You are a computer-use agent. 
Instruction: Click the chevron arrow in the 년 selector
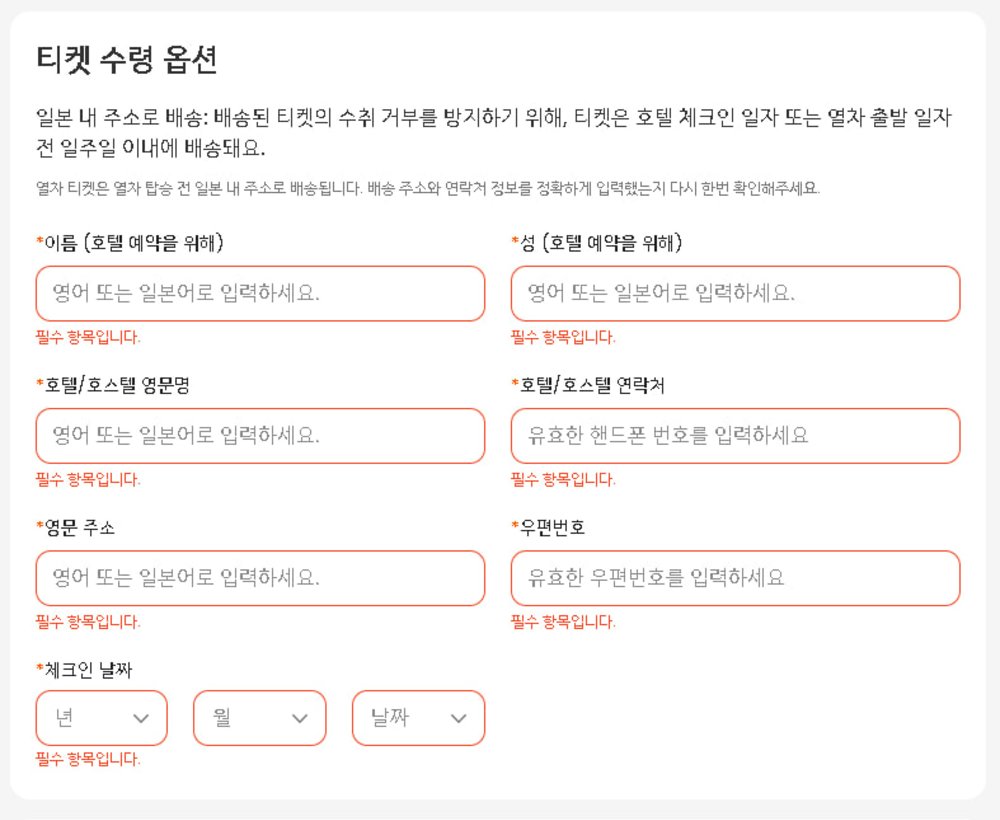141,718
